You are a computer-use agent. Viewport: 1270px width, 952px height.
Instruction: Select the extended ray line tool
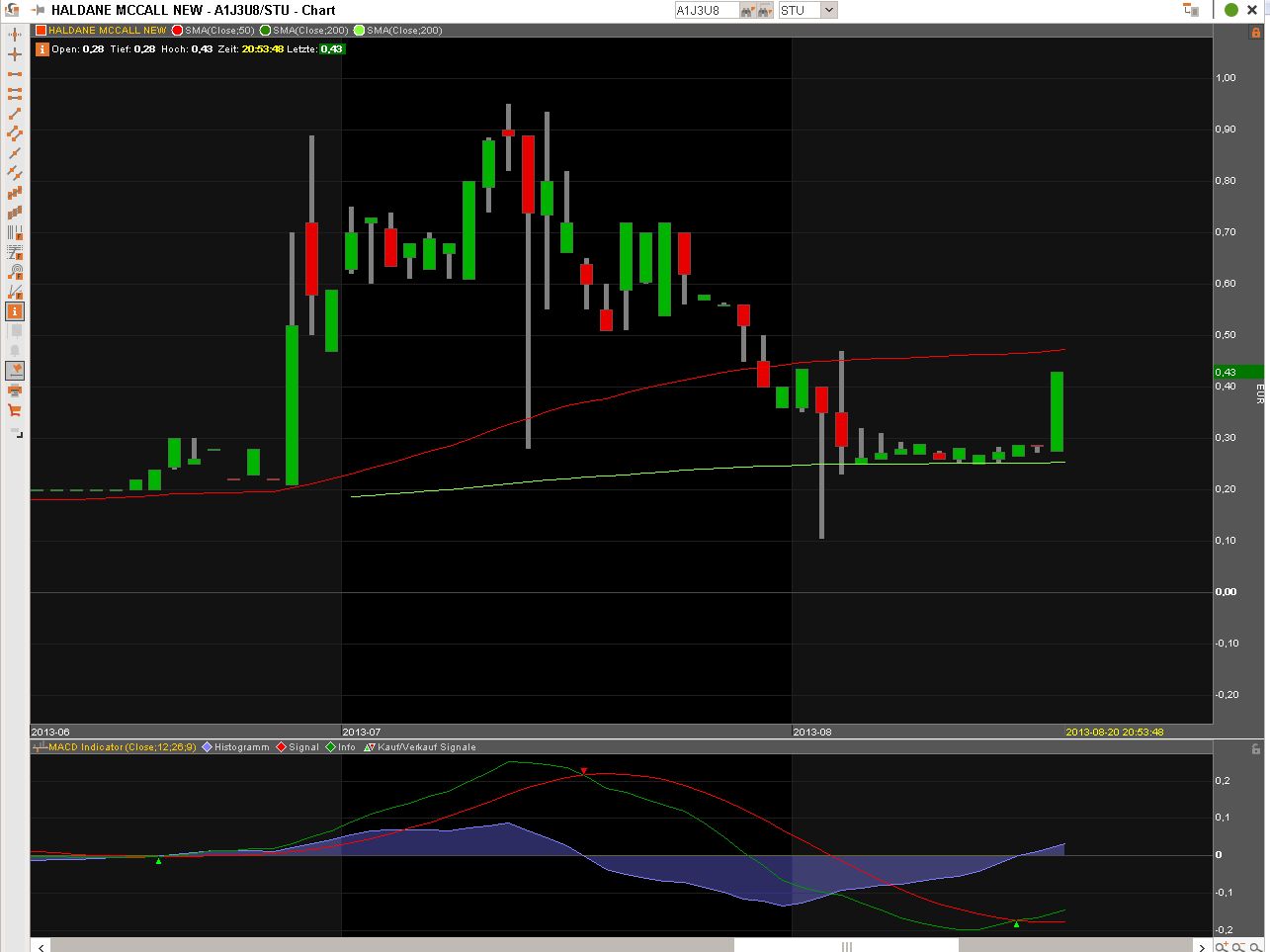[15, 153]
